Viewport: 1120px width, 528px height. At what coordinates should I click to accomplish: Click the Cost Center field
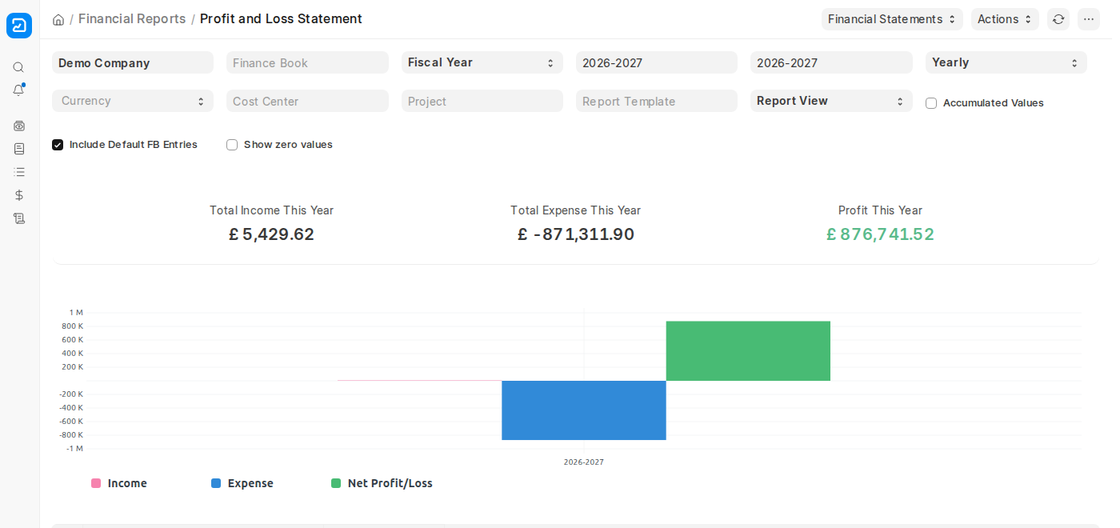(x=308, y=101)
